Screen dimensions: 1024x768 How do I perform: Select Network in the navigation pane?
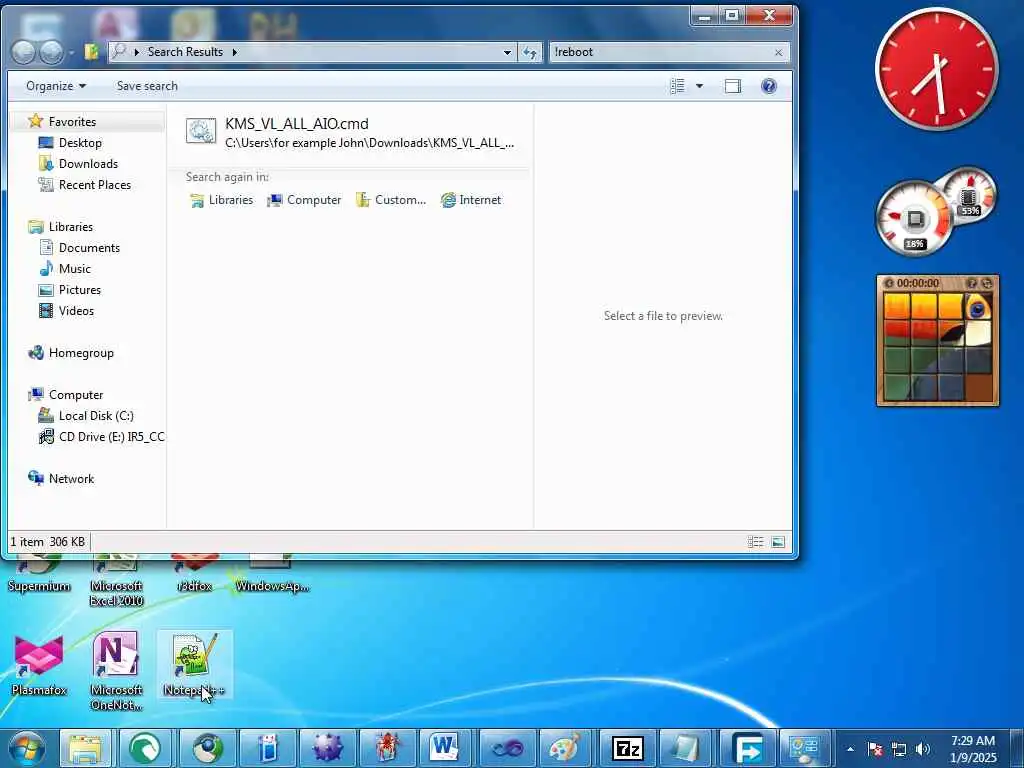point(71,479)
